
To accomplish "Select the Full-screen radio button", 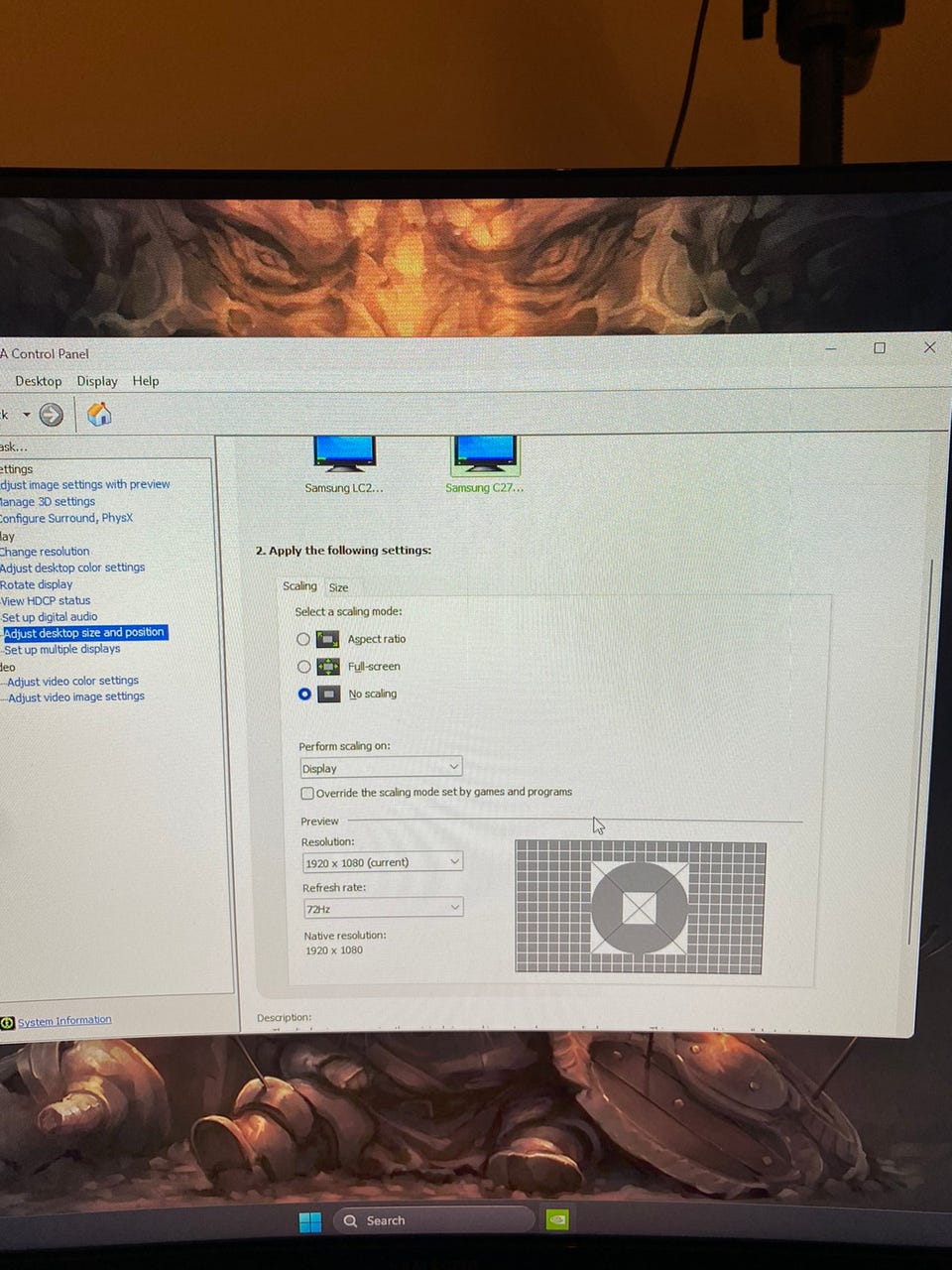I will pos(304,667).
